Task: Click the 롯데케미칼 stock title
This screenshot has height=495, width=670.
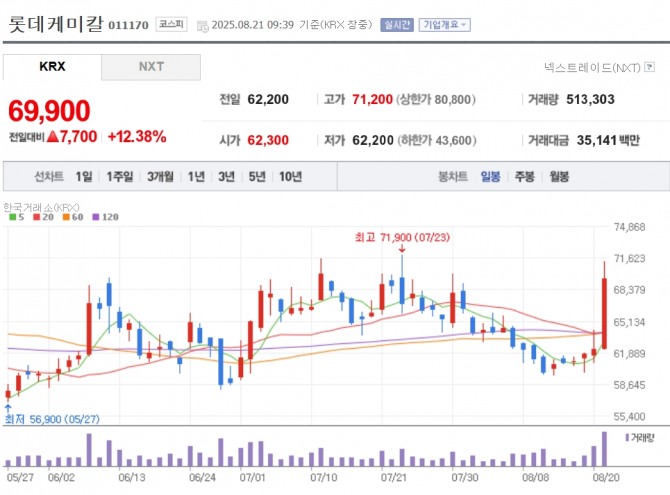Action: (x=56, y=23)
